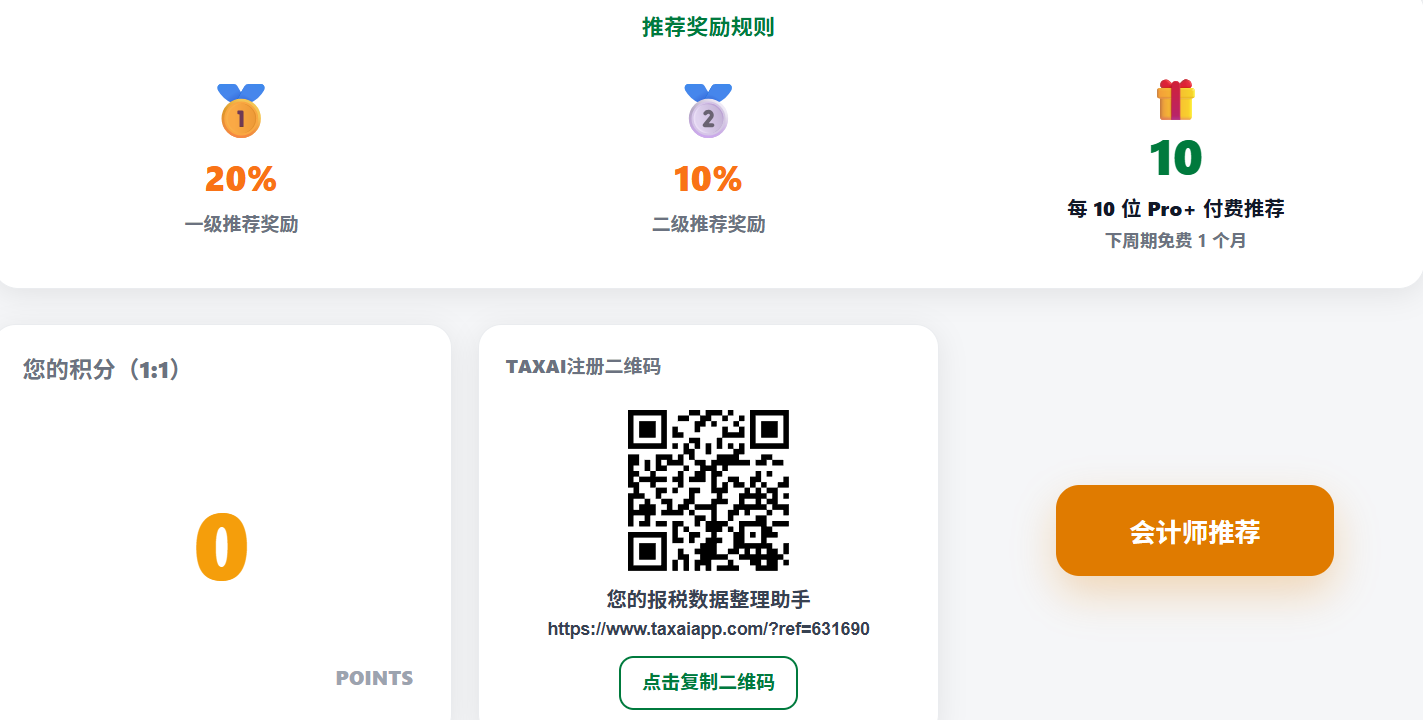1423x720 pixels.
Task: Click the 您的报税数据整理助手 caption
Action: (x=708, y=599)
